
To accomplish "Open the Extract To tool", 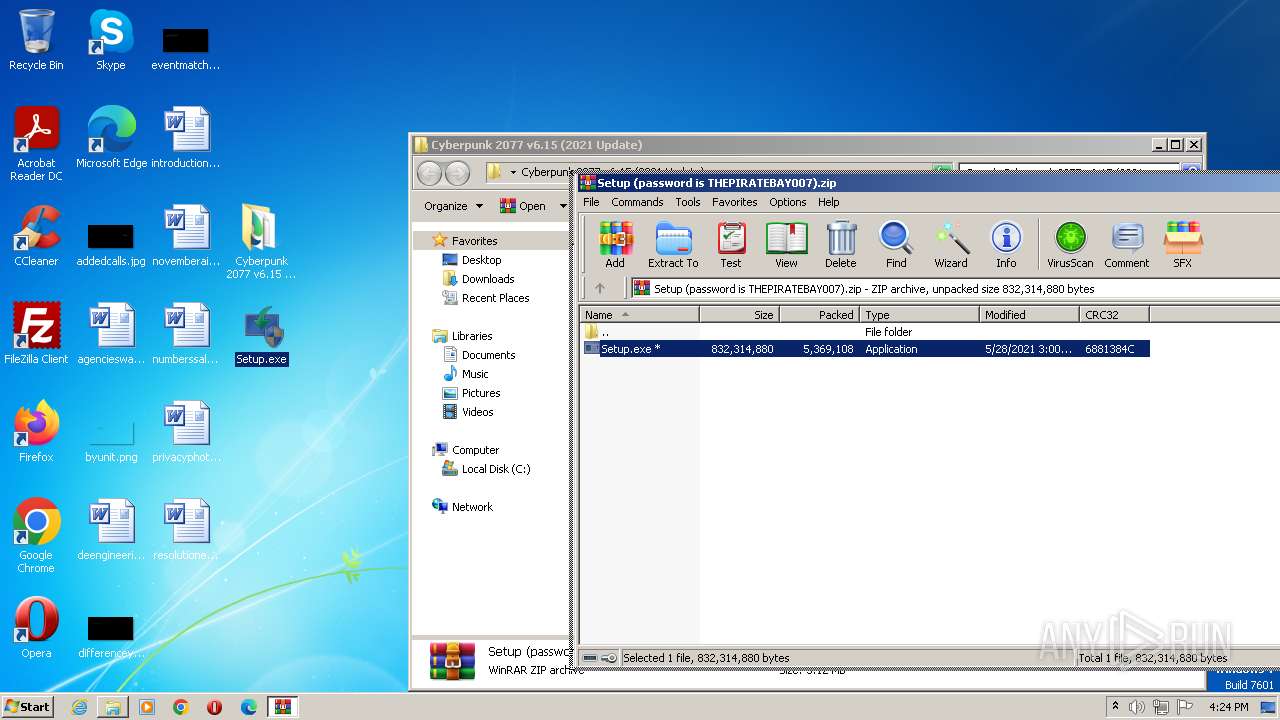I will pos(673,245).
